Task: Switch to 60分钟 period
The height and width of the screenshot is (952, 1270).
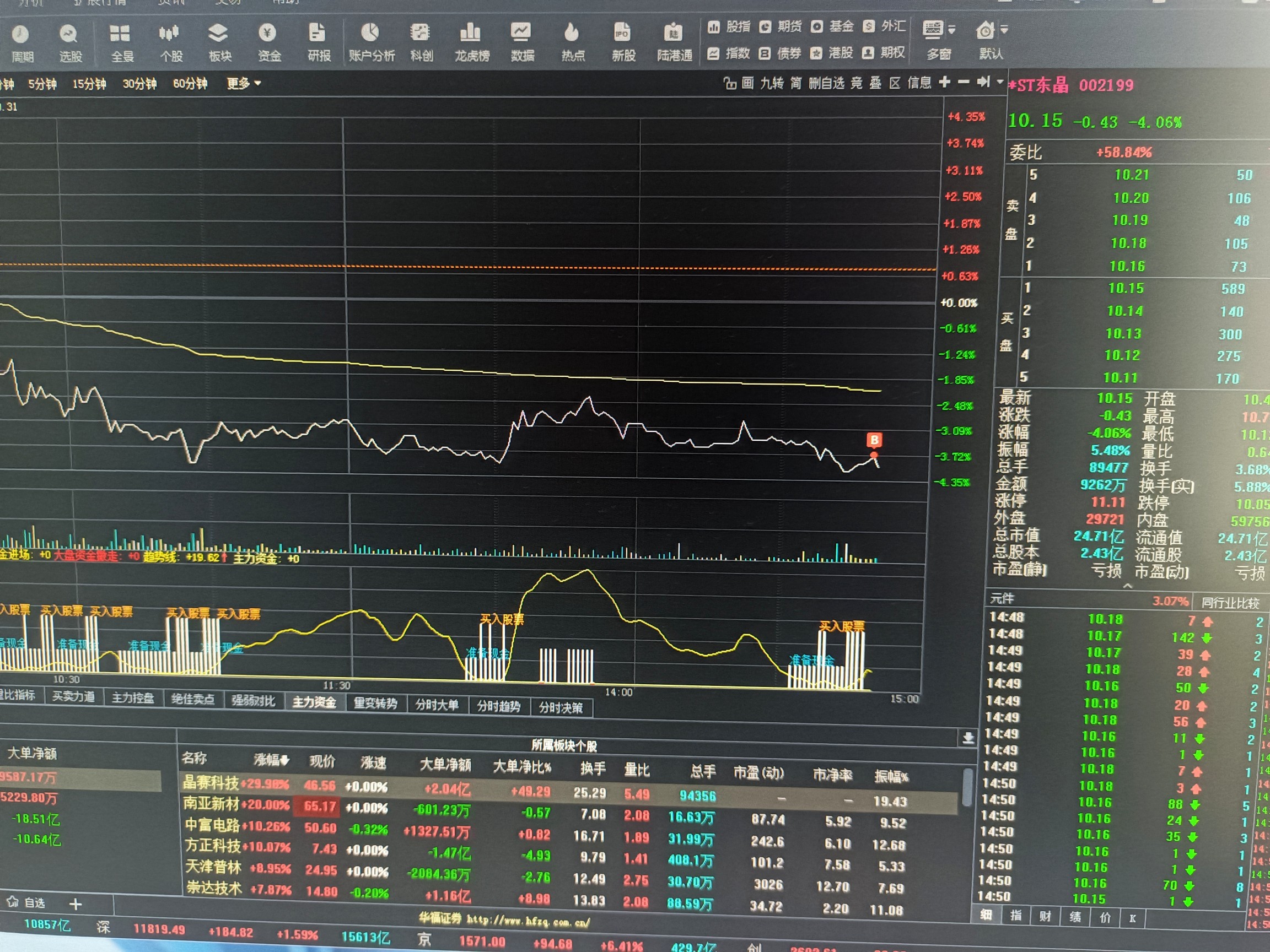Action: pyautogui.click(x=190, y=84)
